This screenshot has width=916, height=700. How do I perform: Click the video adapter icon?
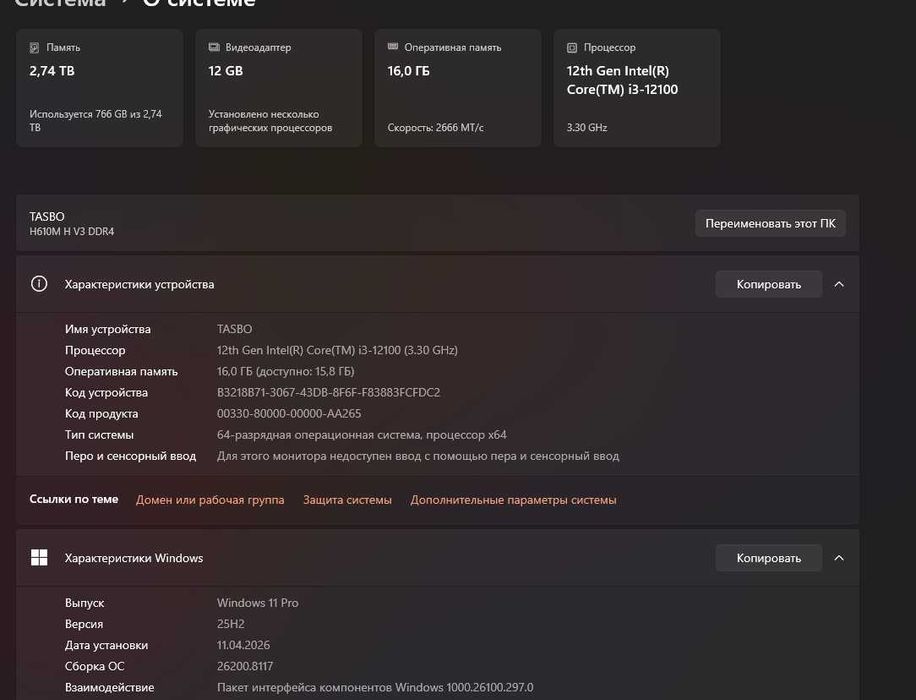pyautogui.click(x=214, y=47)
